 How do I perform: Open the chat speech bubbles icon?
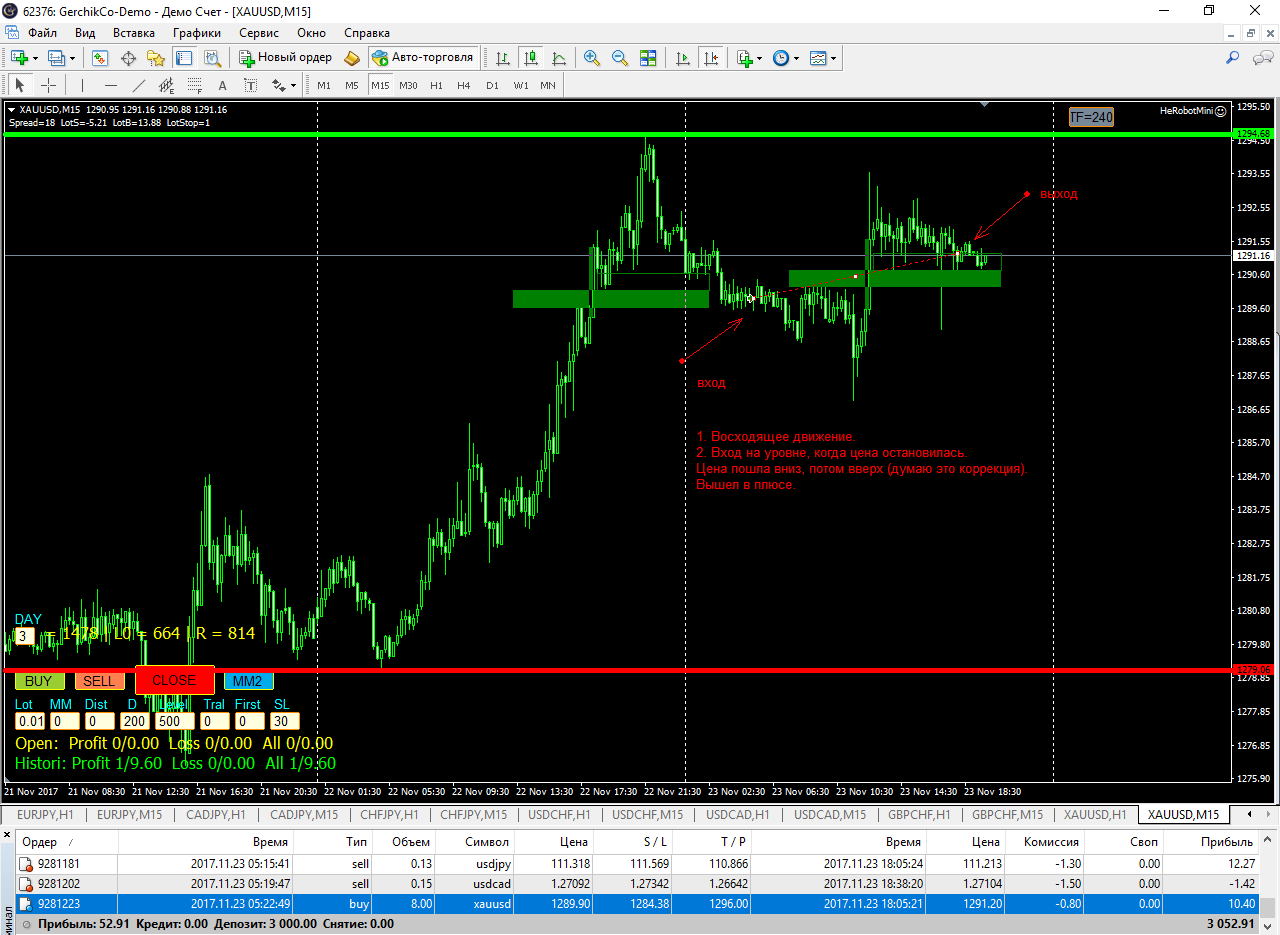tap(1262, 58)
